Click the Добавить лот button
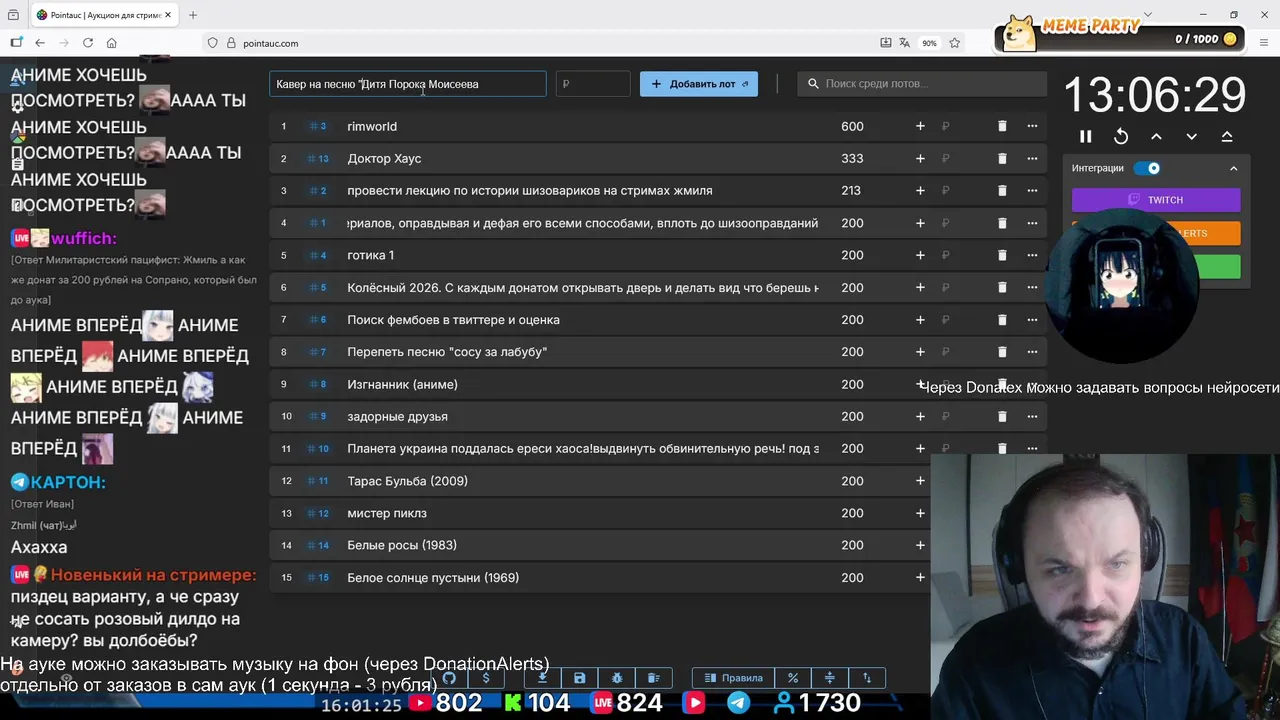 click(x=698, y=84)
